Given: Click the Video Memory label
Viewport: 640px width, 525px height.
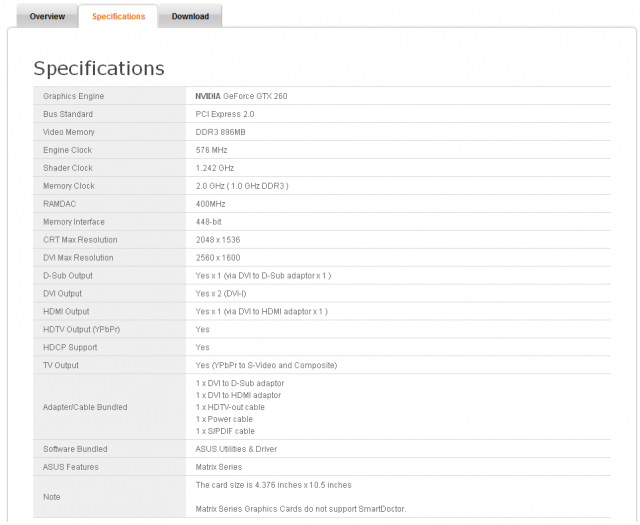Looking at the screenshot, I should (x=69, y=132).
